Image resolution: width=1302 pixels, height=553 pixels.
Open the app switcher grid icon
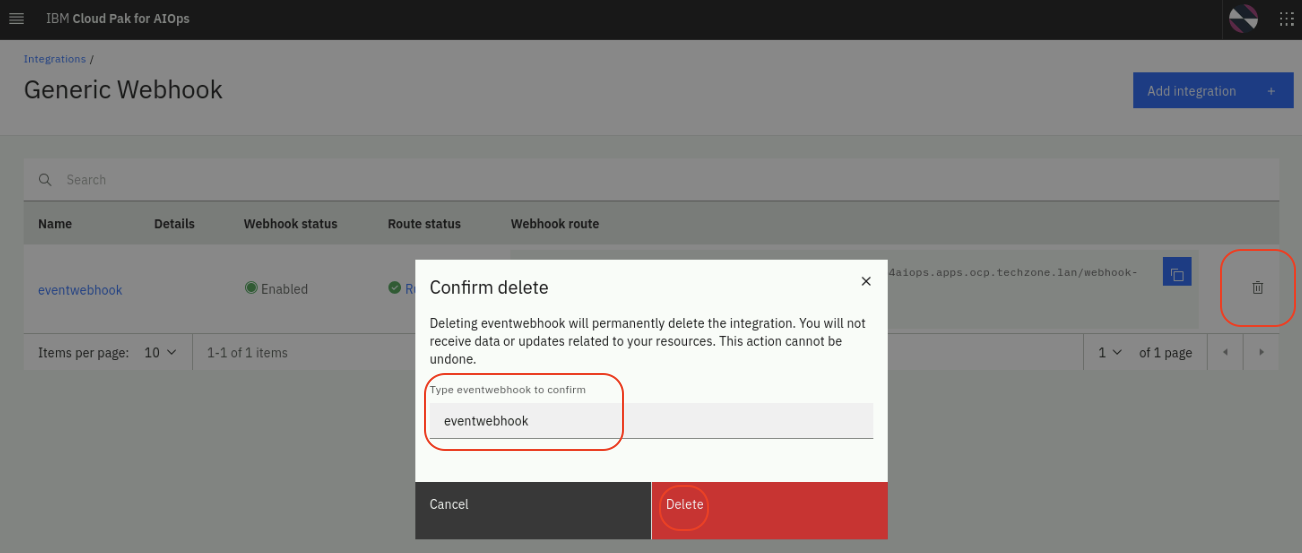pos(1287,19)
